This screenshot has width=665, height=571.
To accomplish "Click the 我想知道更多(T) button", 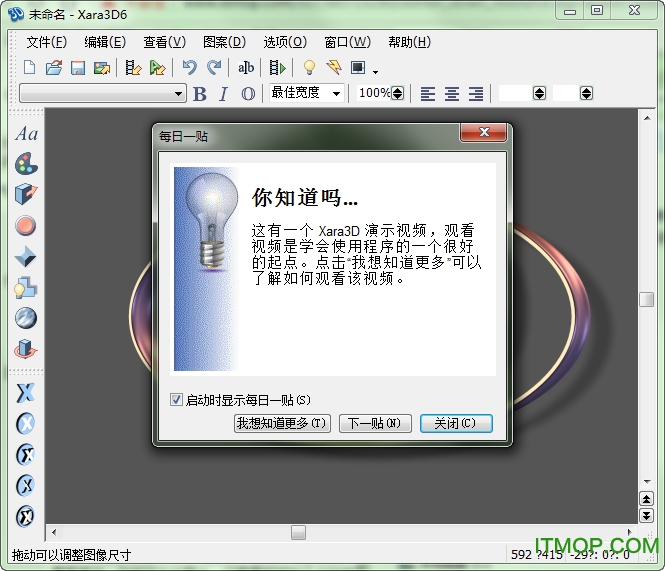I will 282,423.
